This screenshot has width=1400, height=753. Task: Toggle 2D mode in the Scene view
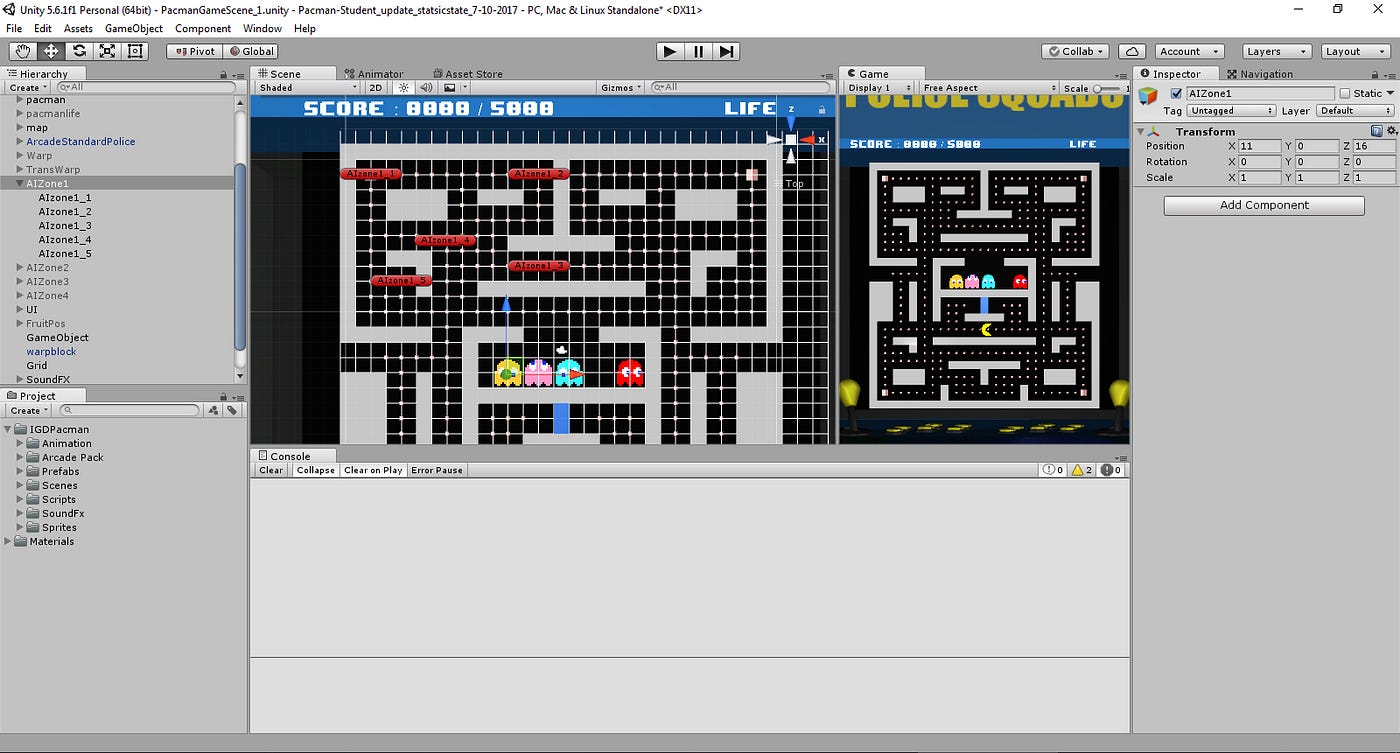click(375, 87)
